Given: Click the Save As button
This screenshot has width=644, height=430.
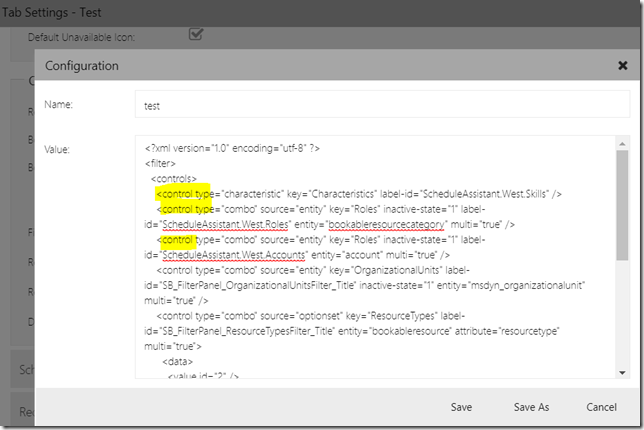Looking at the screenshot, I should [x=531, y=407].
